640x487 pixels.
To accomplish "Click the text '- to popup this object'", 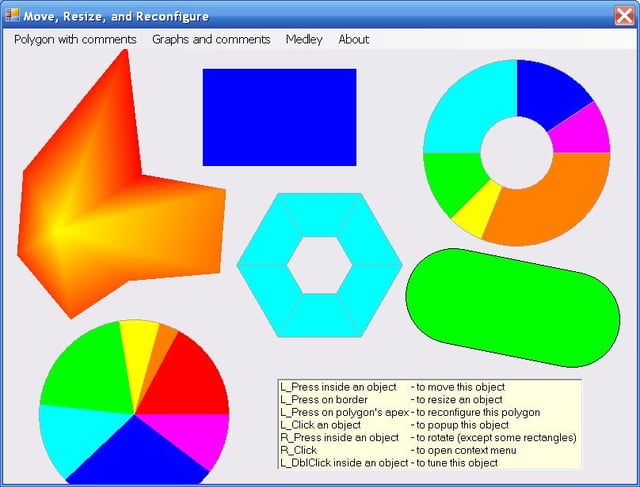I will pos(460,425).
